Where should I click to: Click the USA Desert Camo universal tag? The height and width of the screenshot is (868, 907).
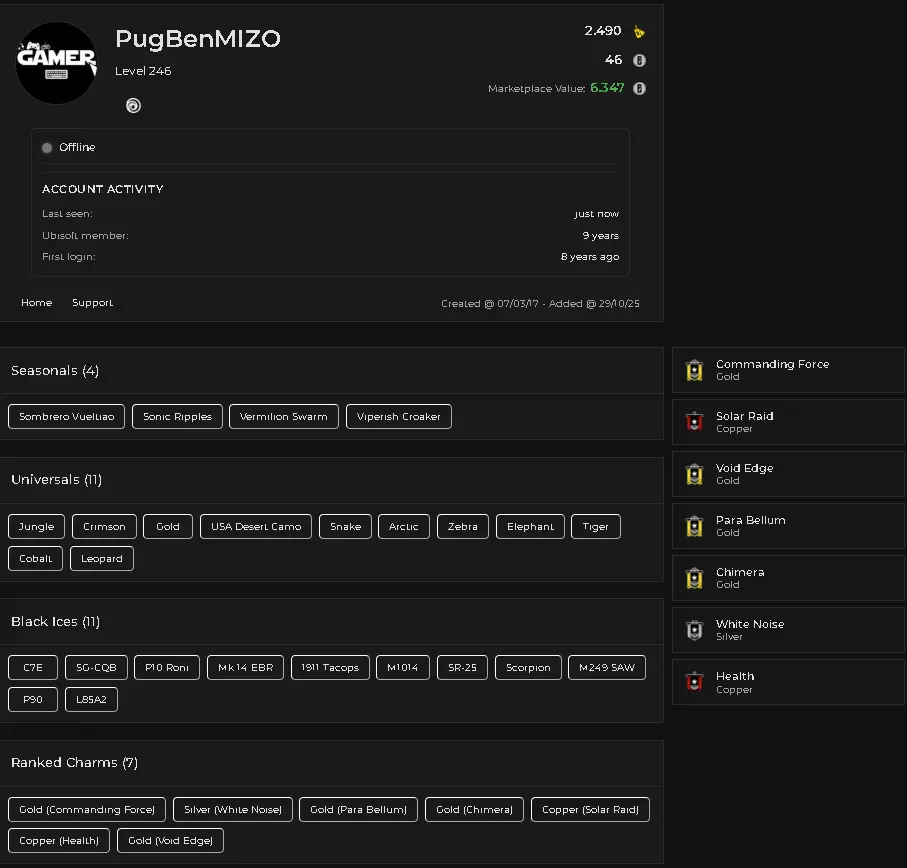coord(256,527)
